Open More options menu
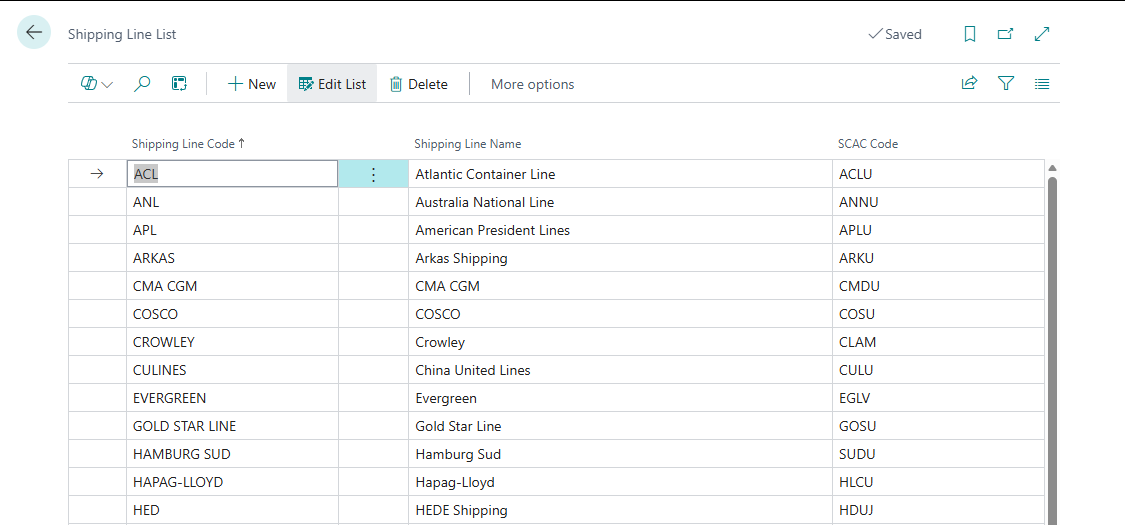The height and width of the screenshot is (525, 1125). [x=532, y=84]
